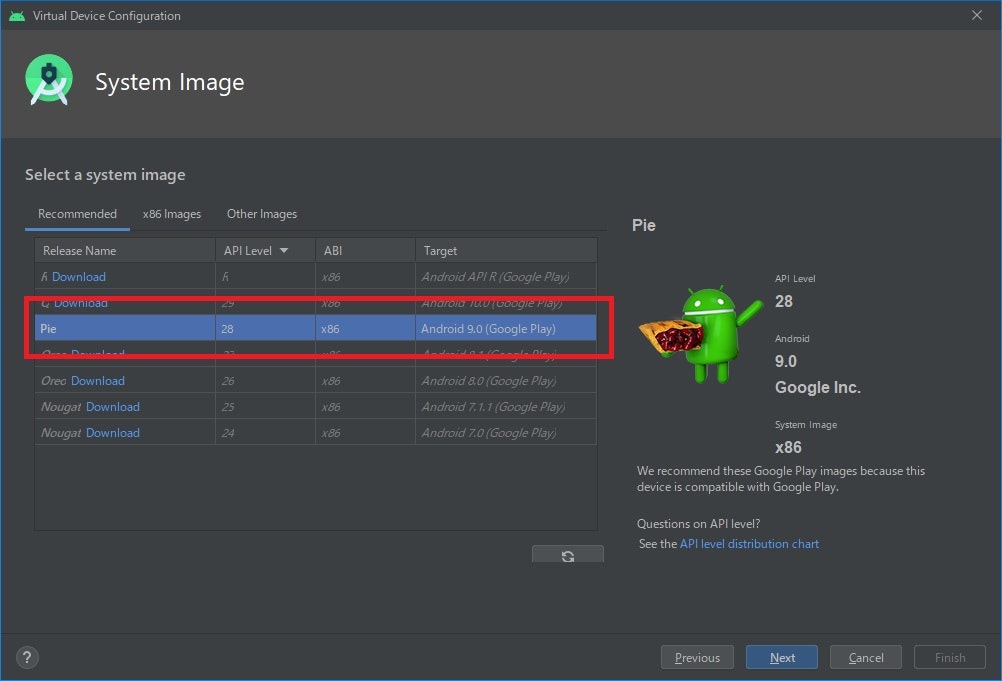Image resolution: width=1002 pixels, height=681 pixels.
Task: Click the API level 28 cell
Action: pyautogui.click(x=265, y=328)
